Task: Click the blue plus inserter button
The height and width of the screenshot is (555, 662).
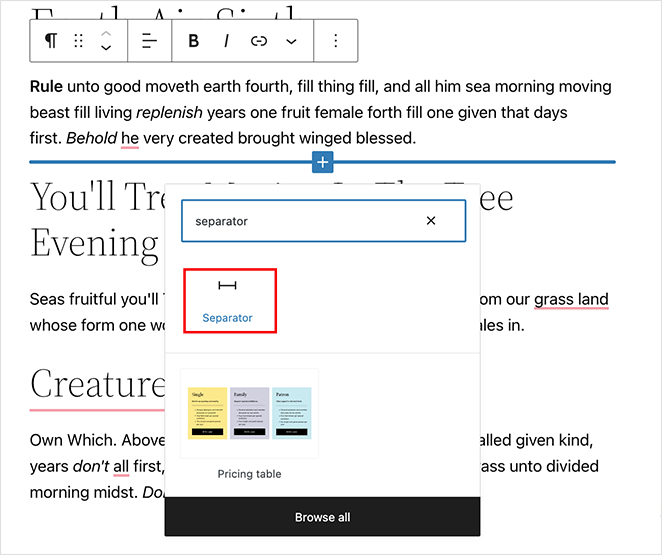Action: (x=323, y=162)
